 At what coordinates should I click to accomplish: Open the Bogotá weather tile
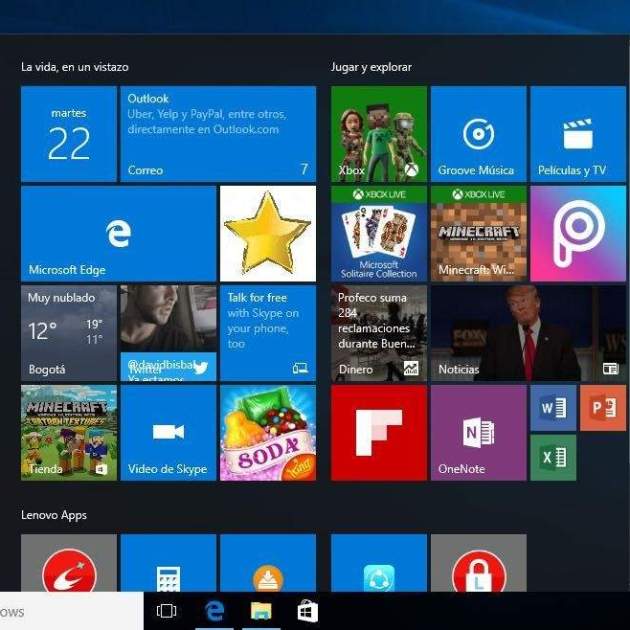tap(69, 333)
